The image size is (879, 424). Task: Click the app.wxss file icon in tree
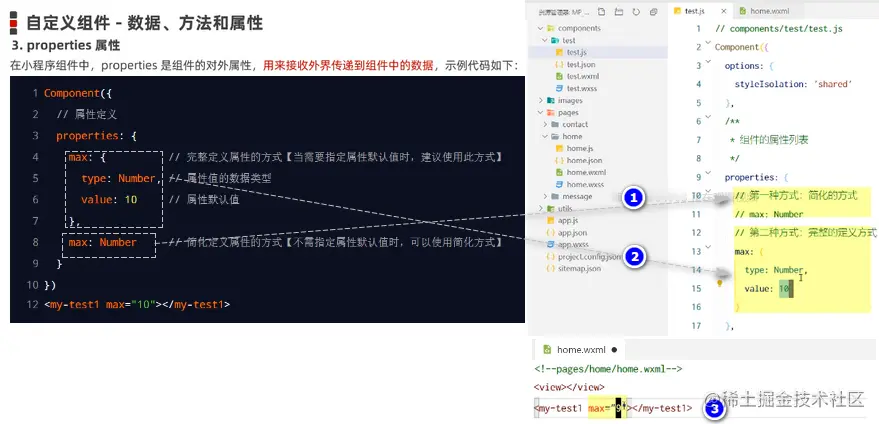point(550,245)
